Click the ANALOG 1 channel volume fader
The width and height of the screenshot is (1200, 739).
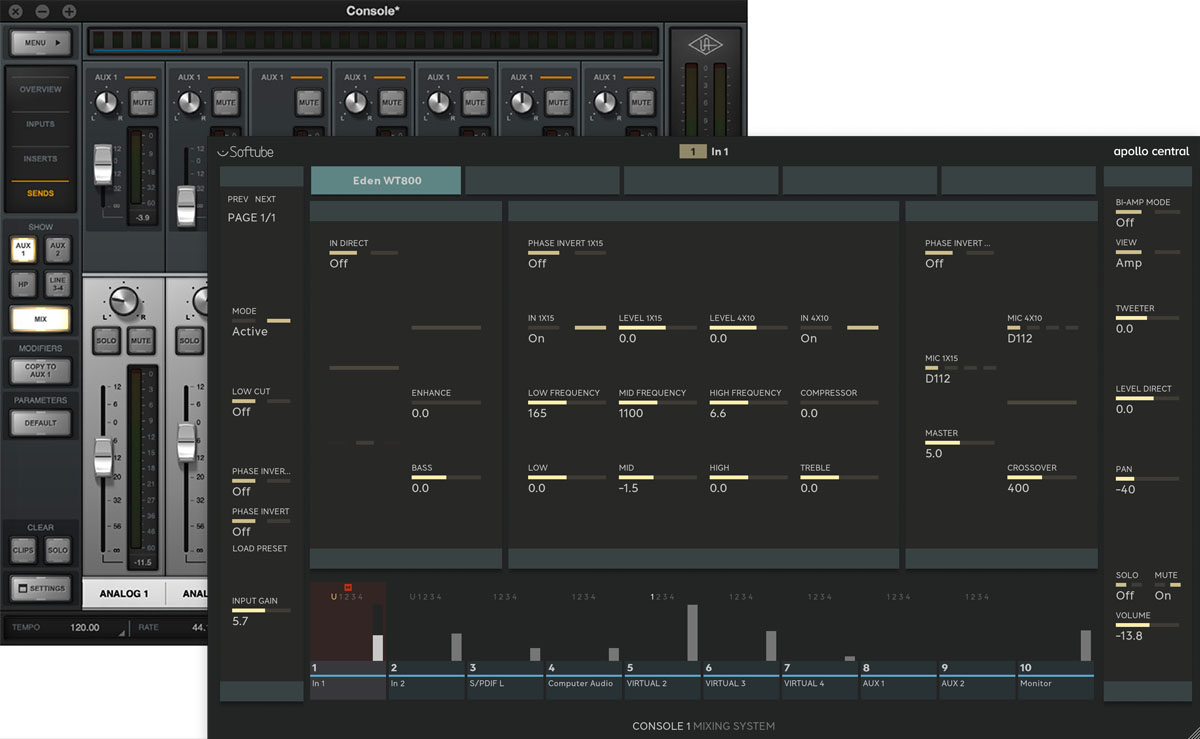[103, 457]
